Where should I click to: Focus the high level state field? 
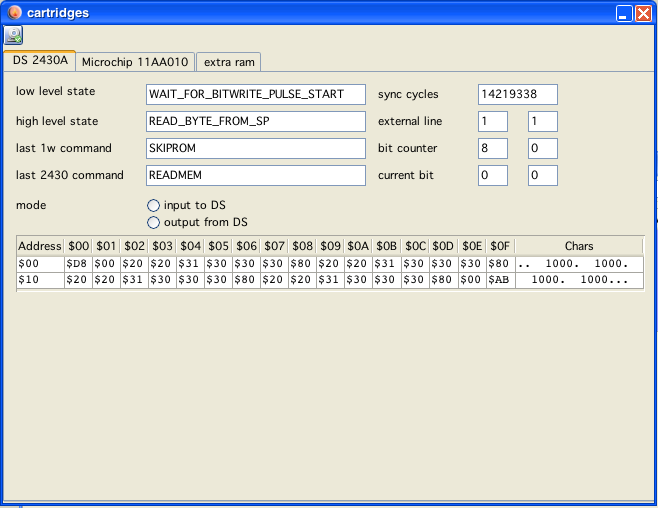[x=256, y=121]
